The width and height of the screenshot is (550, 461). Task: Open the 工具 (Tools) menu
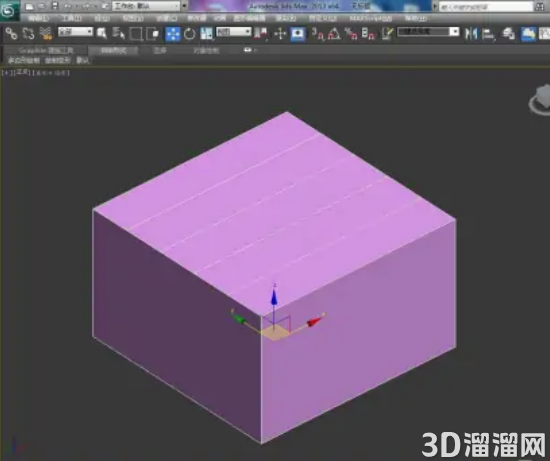pos(72,18)
